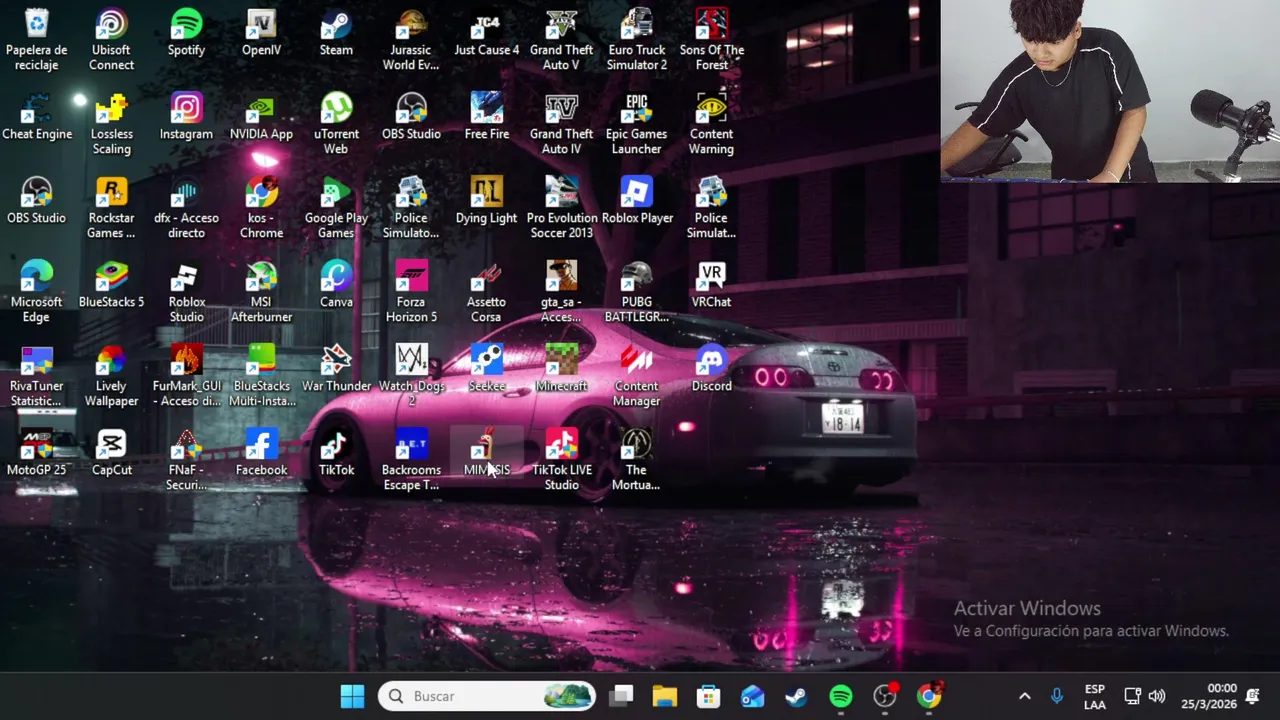Select the RivaTuner Statistics icon
This screenshot has height=720, width=1280.
point(36,376)
